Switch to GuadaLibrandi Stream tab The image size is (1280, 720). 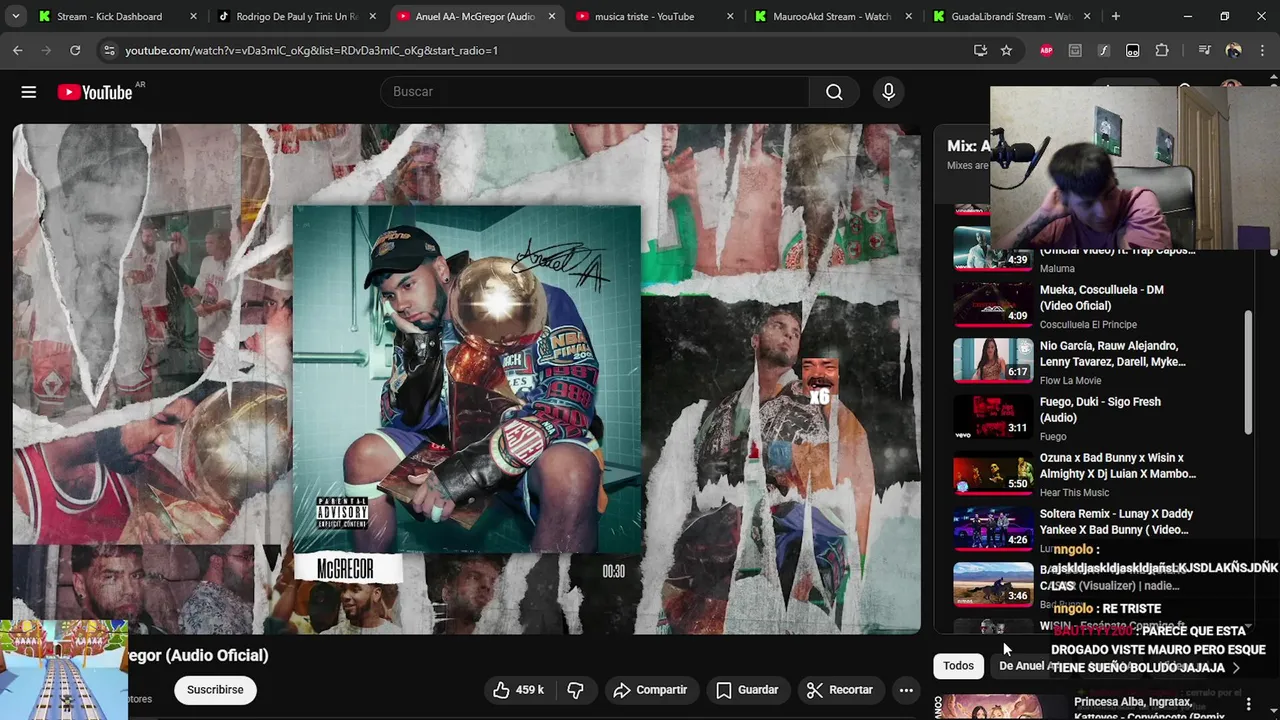click(1010, 16)
